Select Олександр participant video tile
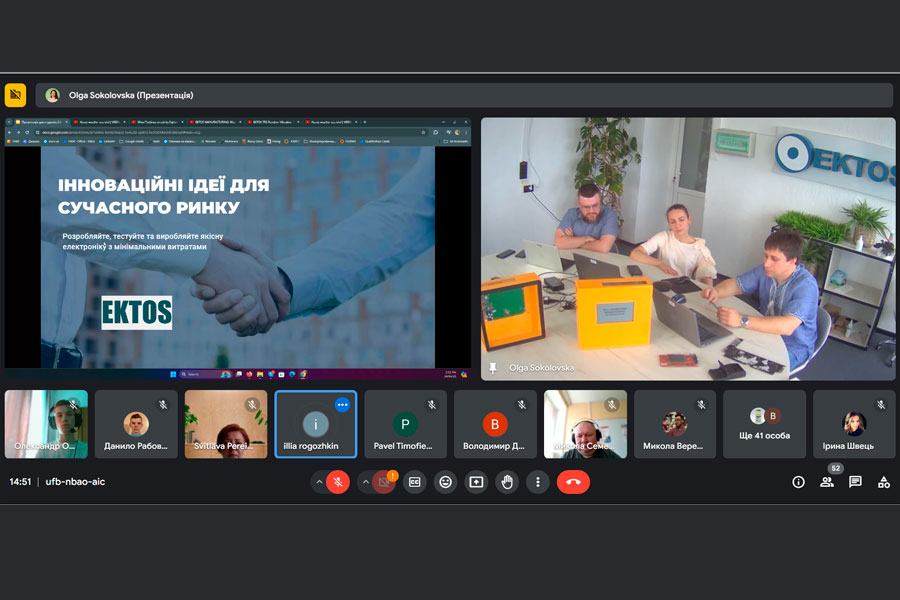The height and width of the screenshot is (600, 900). 46,424
